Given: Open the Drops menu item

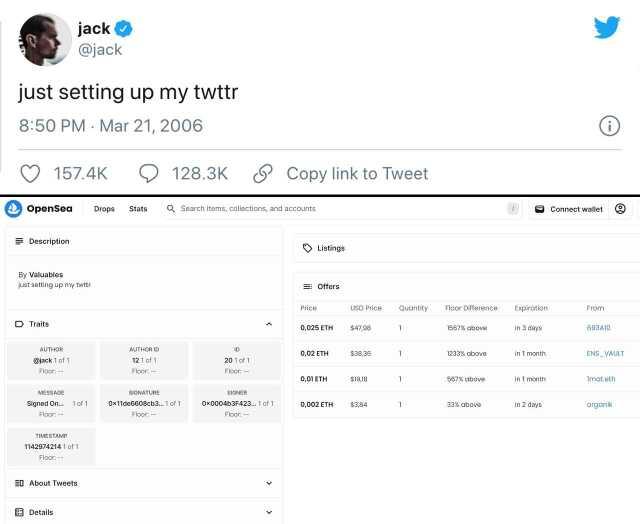Looking at the screenshot, I should (x=104, y=209).
